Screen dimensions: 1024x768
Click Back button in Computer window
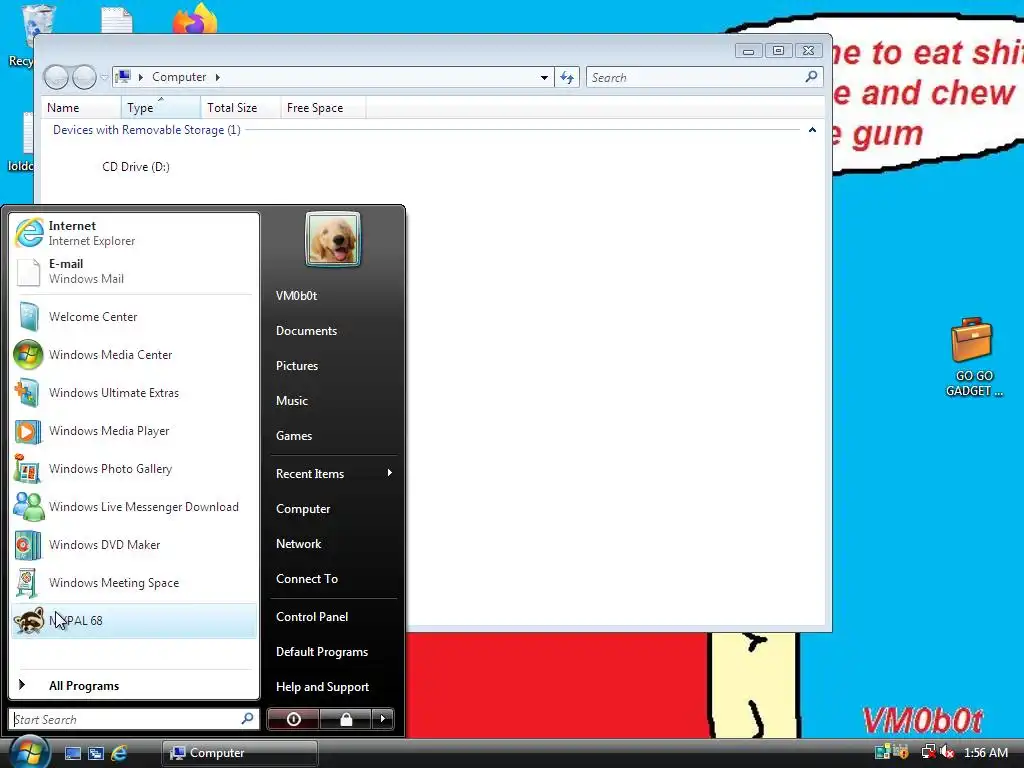click(x=56, y=77)
